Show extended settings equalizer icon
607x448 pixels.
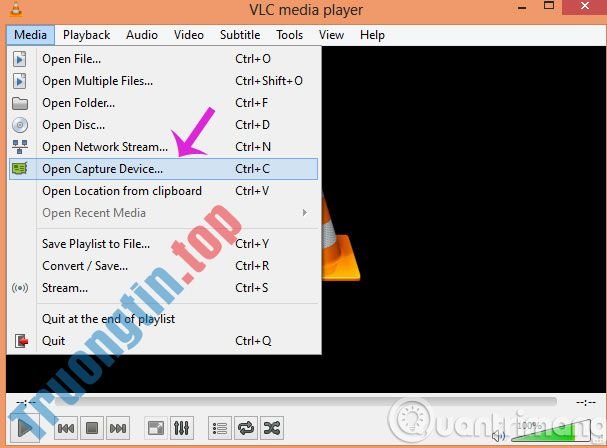182,428
